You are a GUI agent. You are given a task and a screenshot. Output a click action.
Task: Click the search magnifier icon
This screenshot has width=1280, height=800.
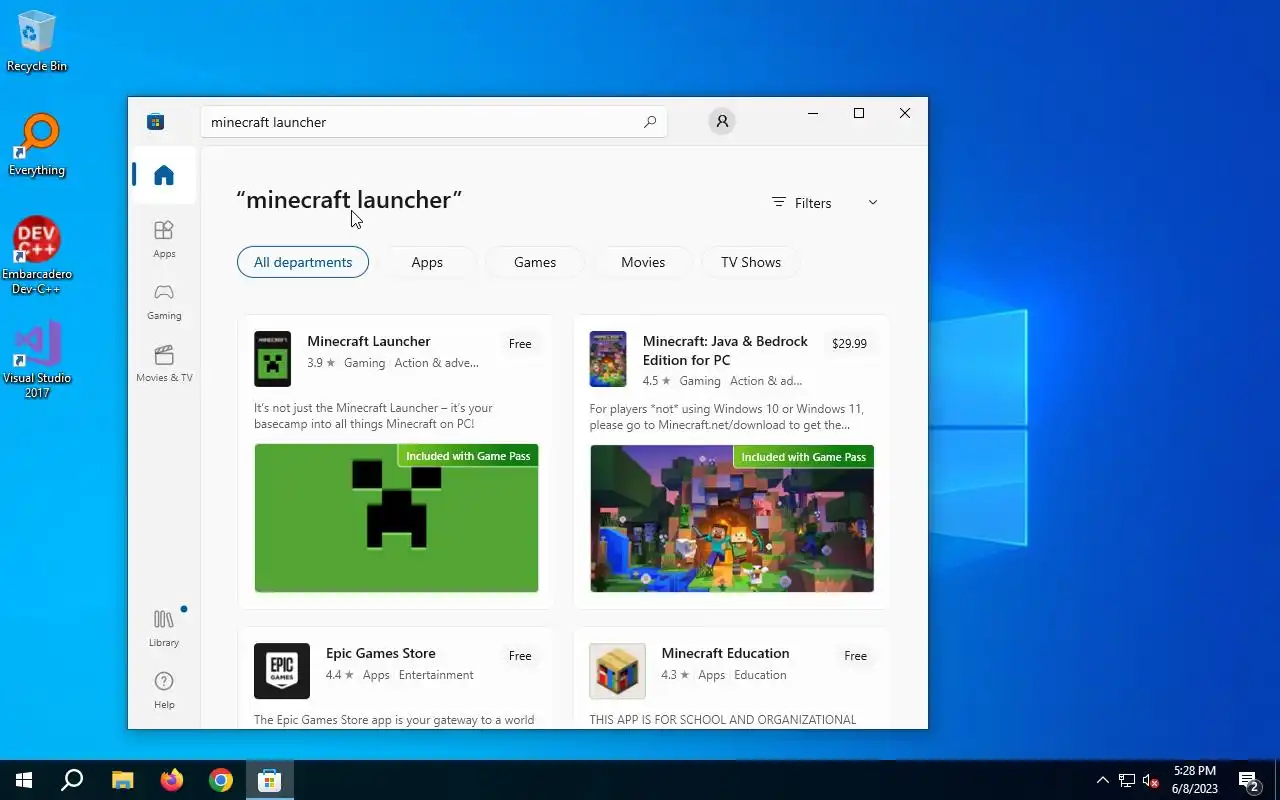(x=650, y=122)
